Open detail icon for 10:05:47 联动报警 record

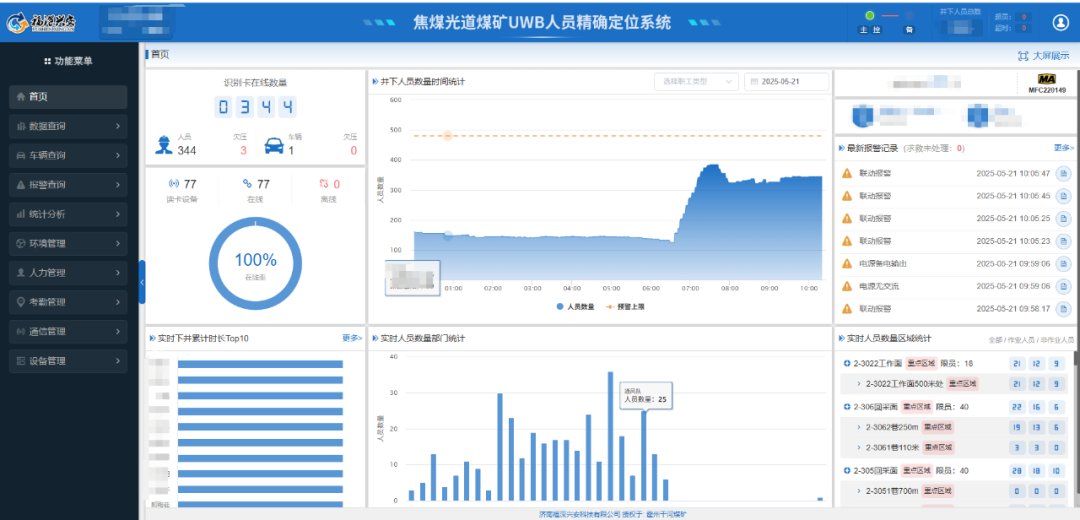[1063, 173]
